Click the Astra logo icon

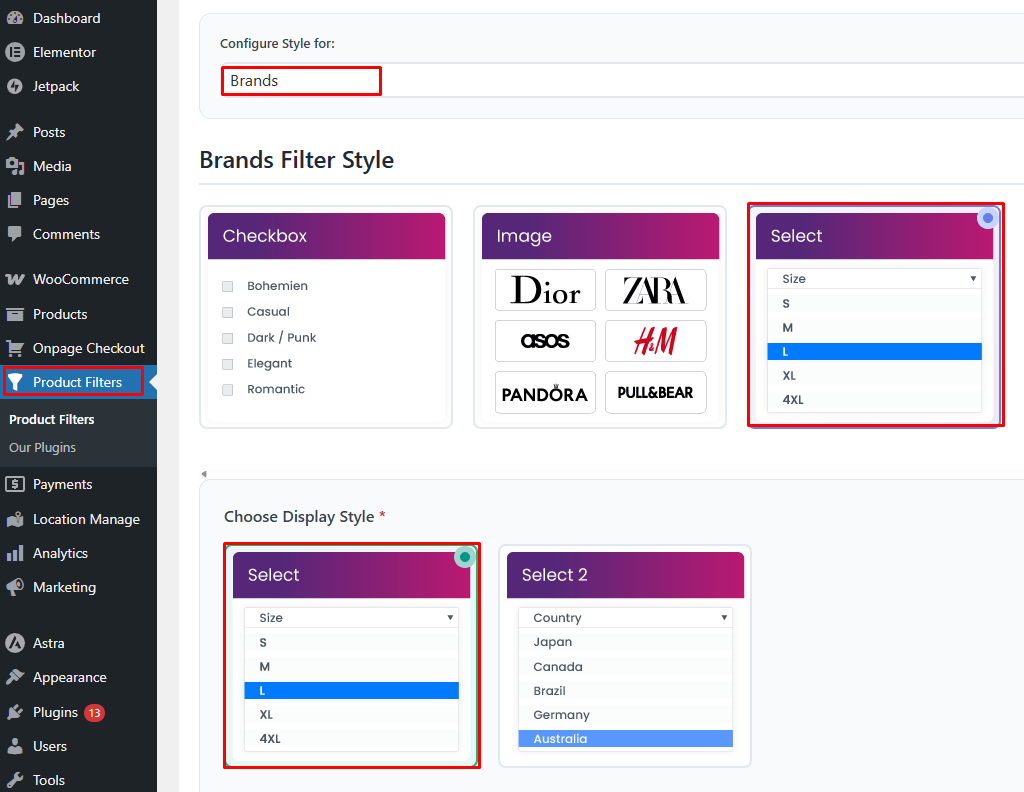[15, 643]
